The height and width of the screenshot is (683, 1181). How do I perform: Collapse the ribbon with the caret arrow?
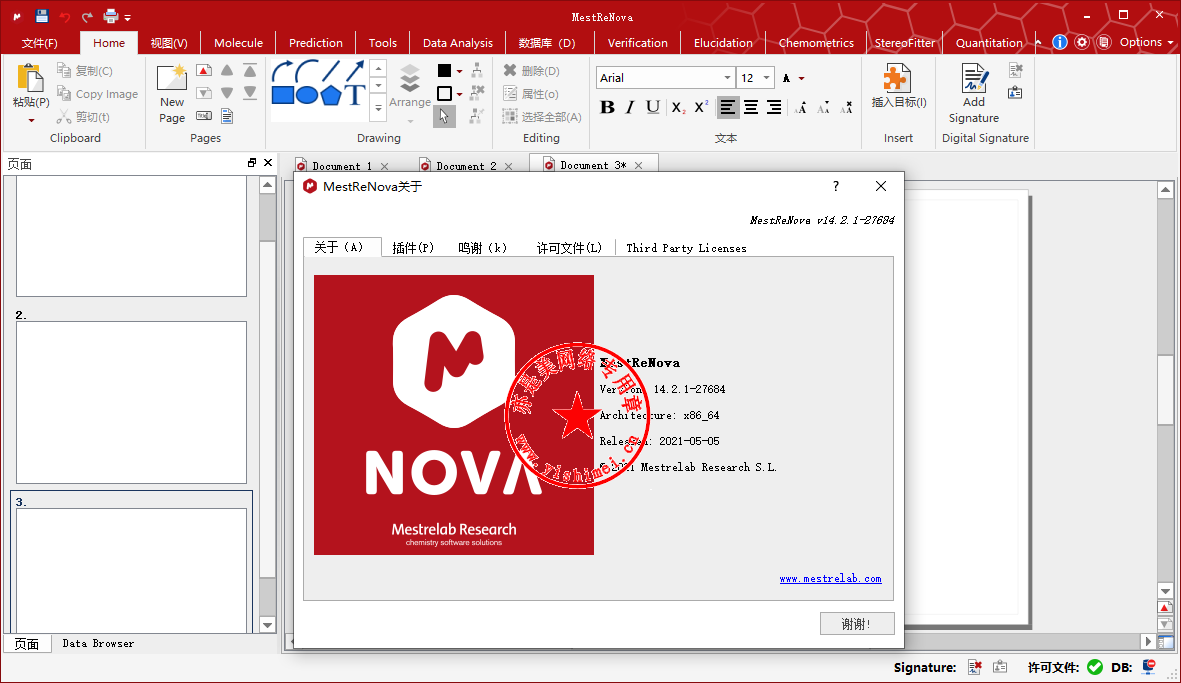[x=1039, y=42]
